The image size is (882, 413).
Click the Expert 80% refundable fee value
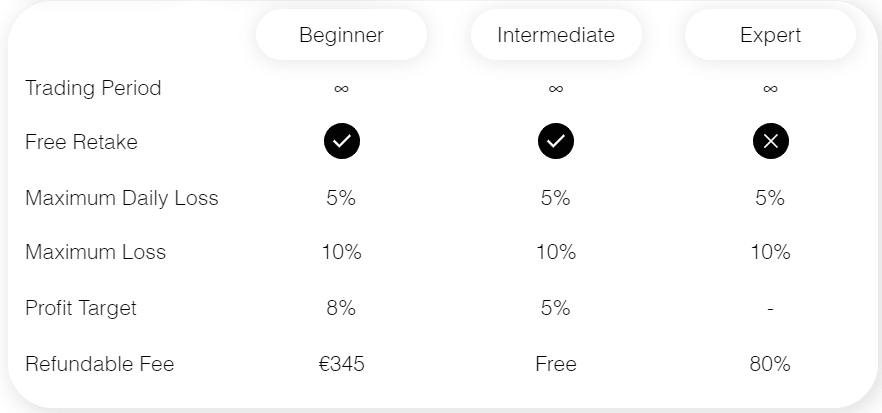click(770, 364)
